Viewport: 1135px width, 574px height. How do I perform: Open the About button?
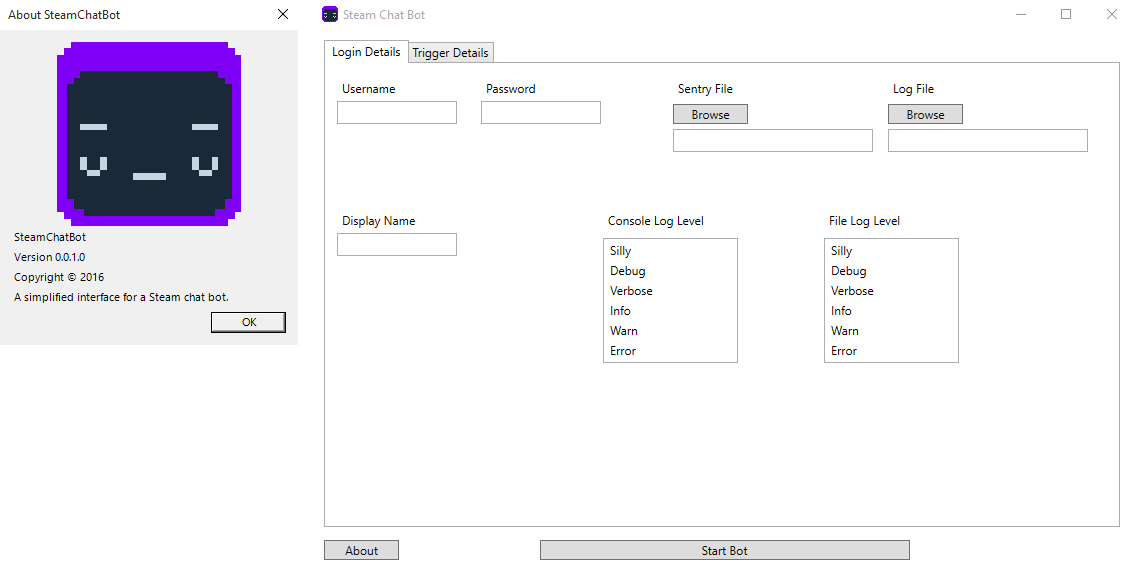[x=361, y=550]
